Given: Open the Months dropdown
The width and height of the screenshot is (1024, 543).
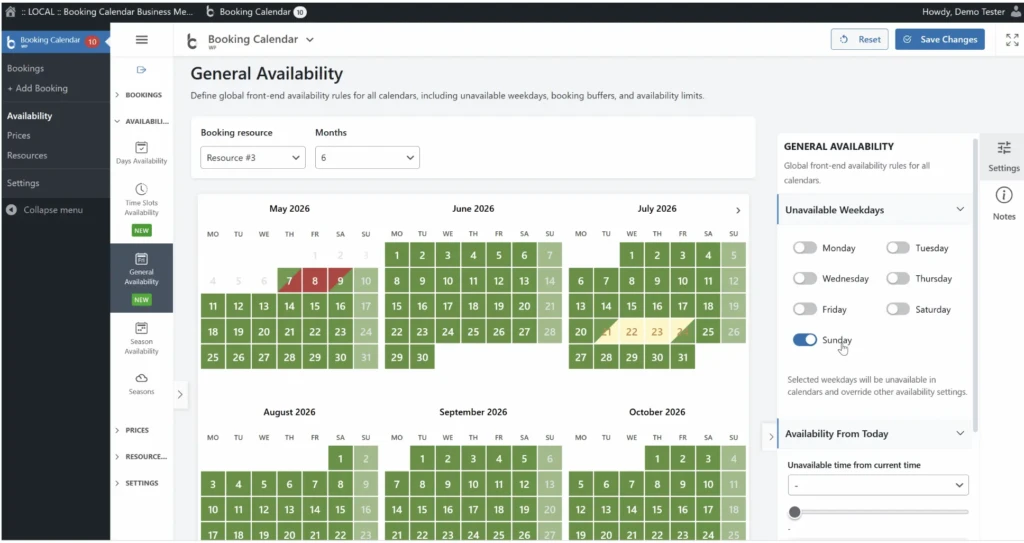Looking at the screenshot, I should (x=367, y=157).
